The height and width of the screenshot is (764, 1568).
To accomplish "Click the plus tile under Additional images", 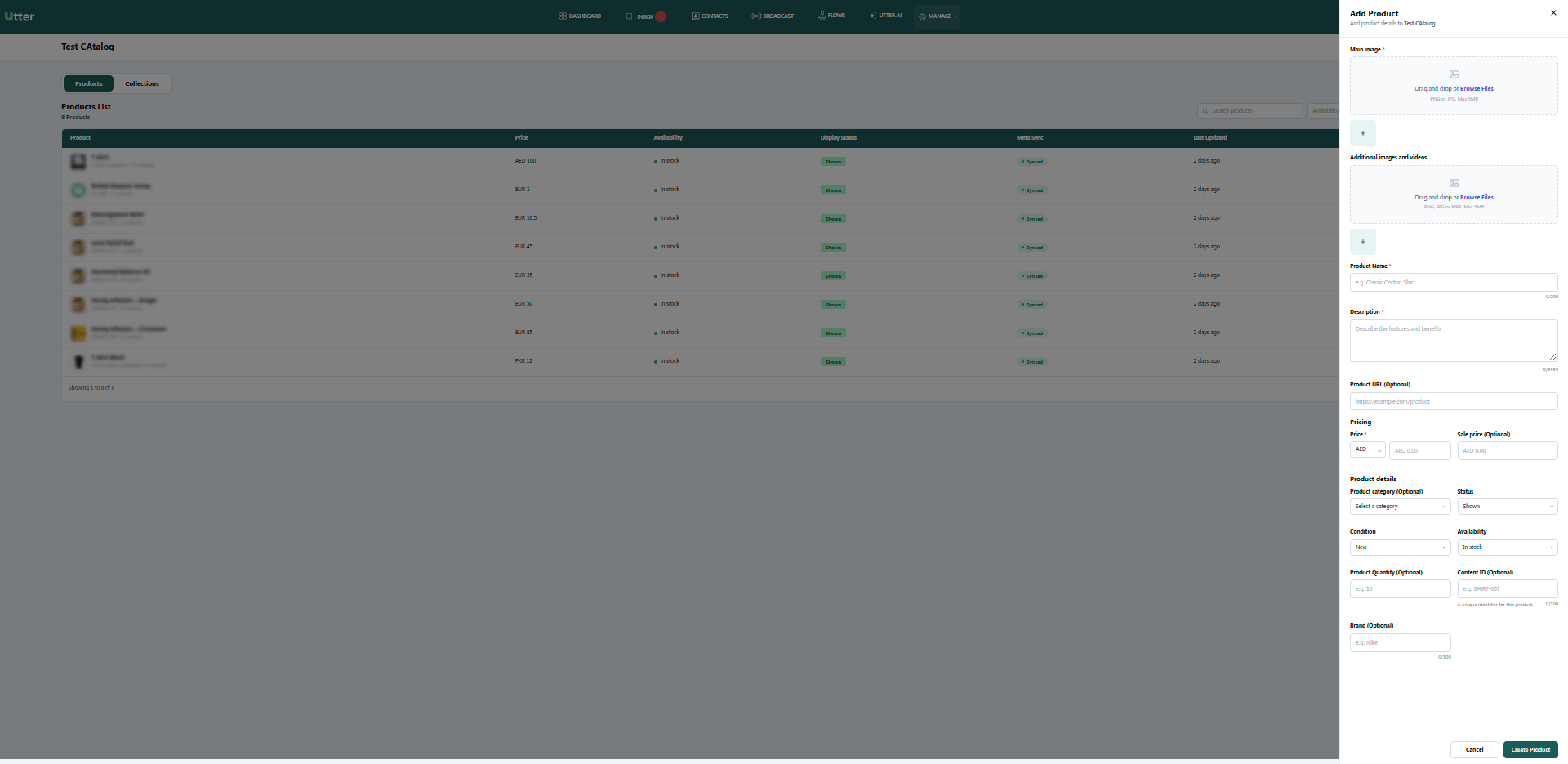I will (1363, 242).
